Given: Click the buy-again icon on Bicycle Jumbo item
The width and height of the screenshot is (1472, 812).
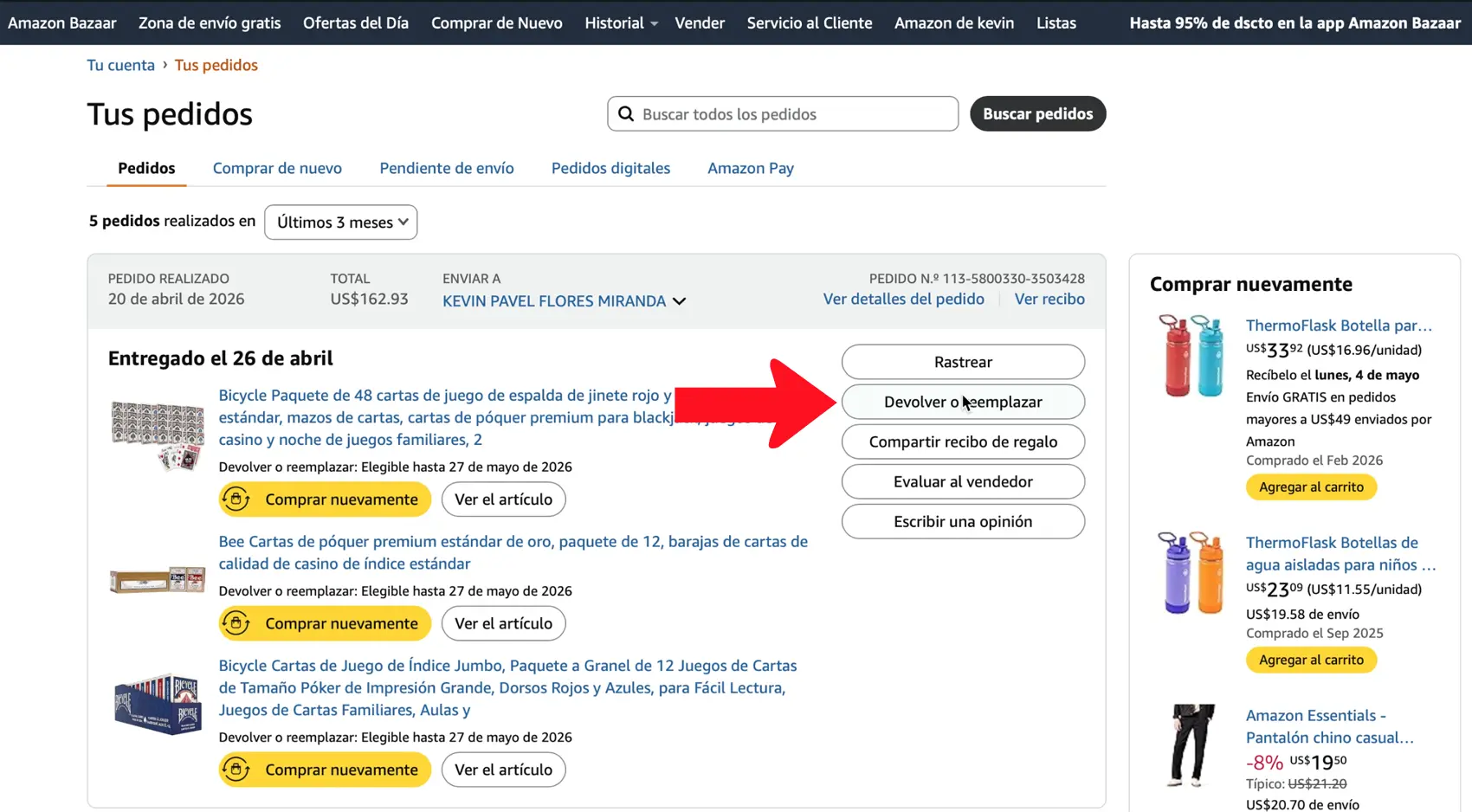Looking at the screenshot, I should [236, 770].
